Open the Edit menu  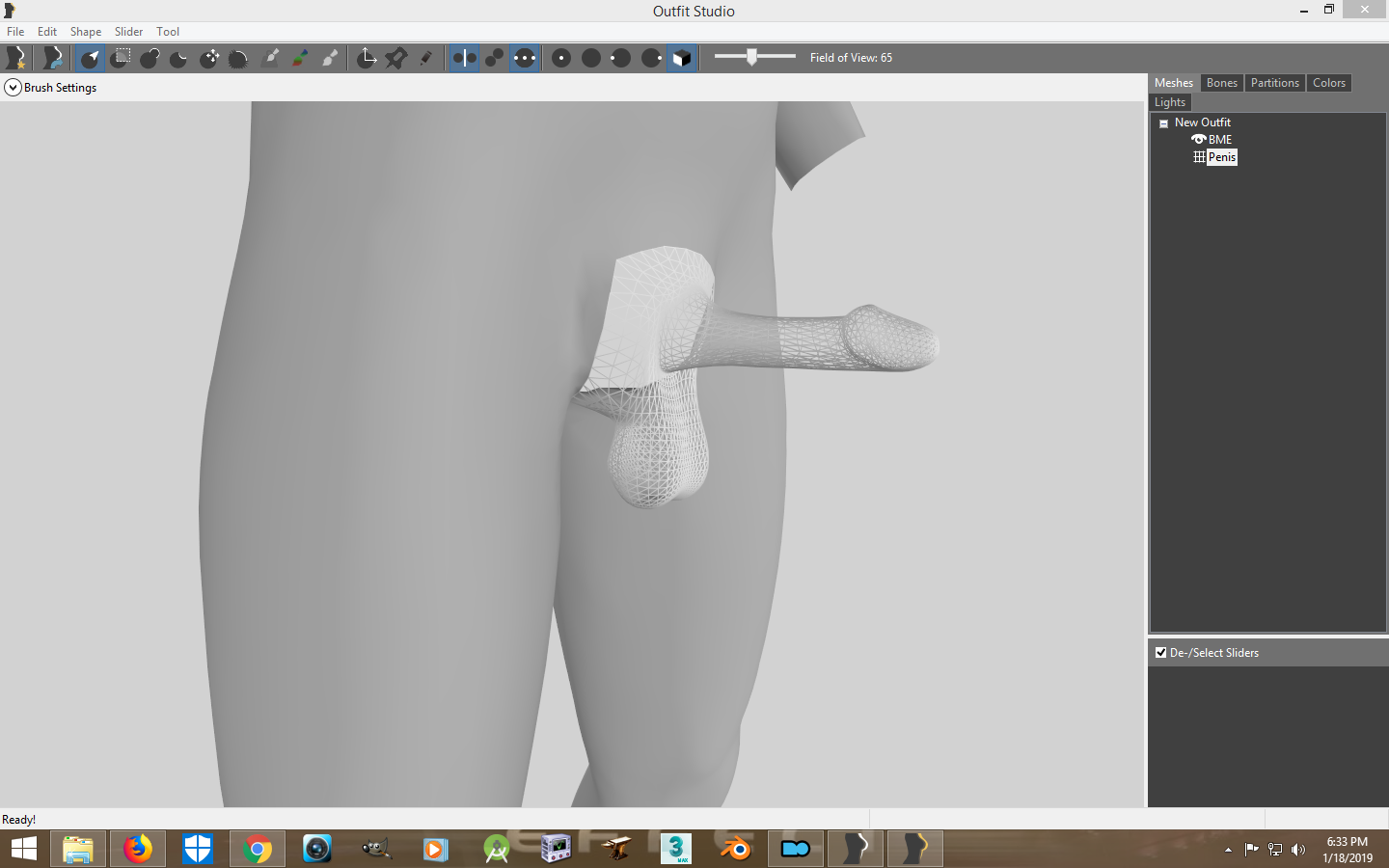click(47, 32)
